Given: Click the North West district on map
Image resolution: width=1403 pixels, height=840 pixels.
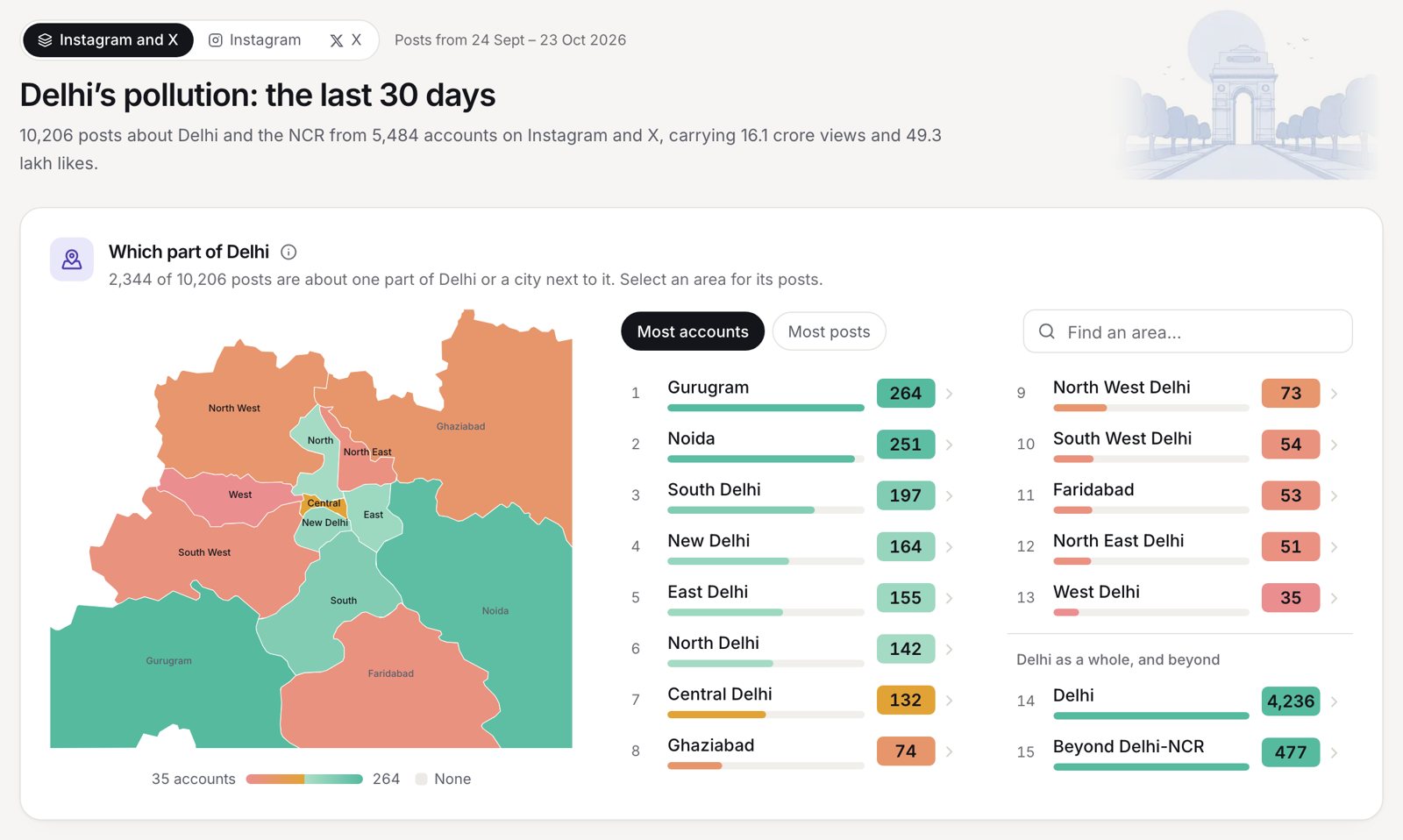Looking at the screenshot, I should click(234, 408).
